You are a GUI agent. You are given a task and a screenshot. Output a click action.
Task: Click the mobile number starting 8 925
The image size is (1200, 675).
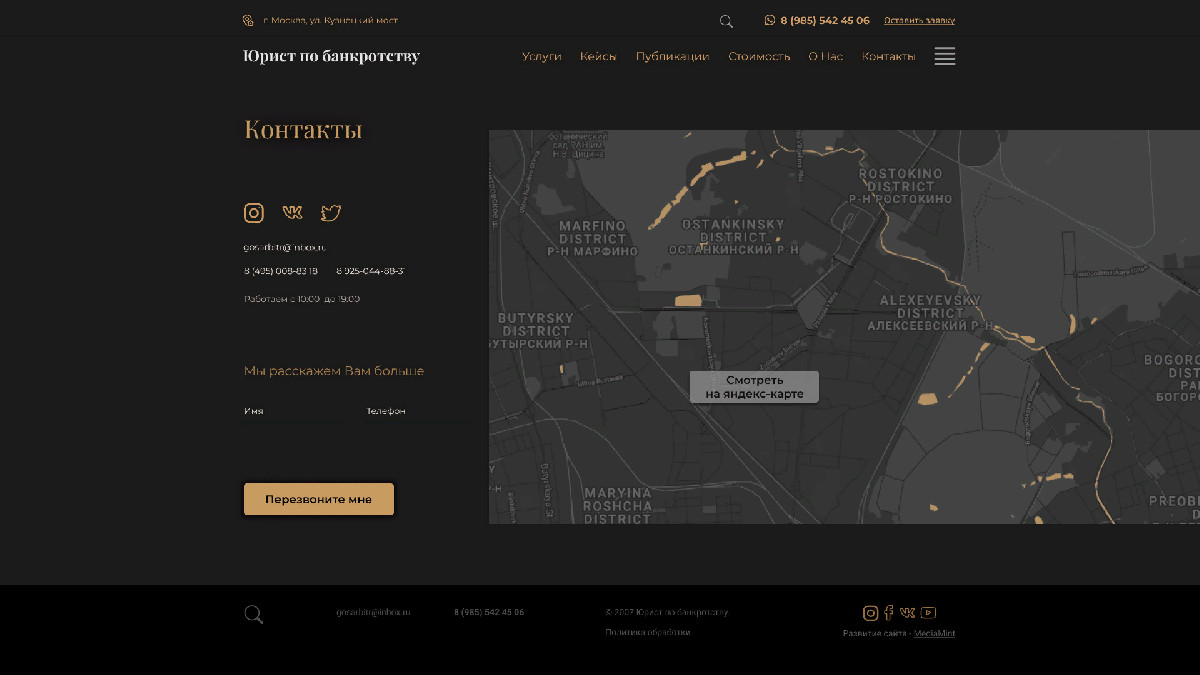coord(370,271)
